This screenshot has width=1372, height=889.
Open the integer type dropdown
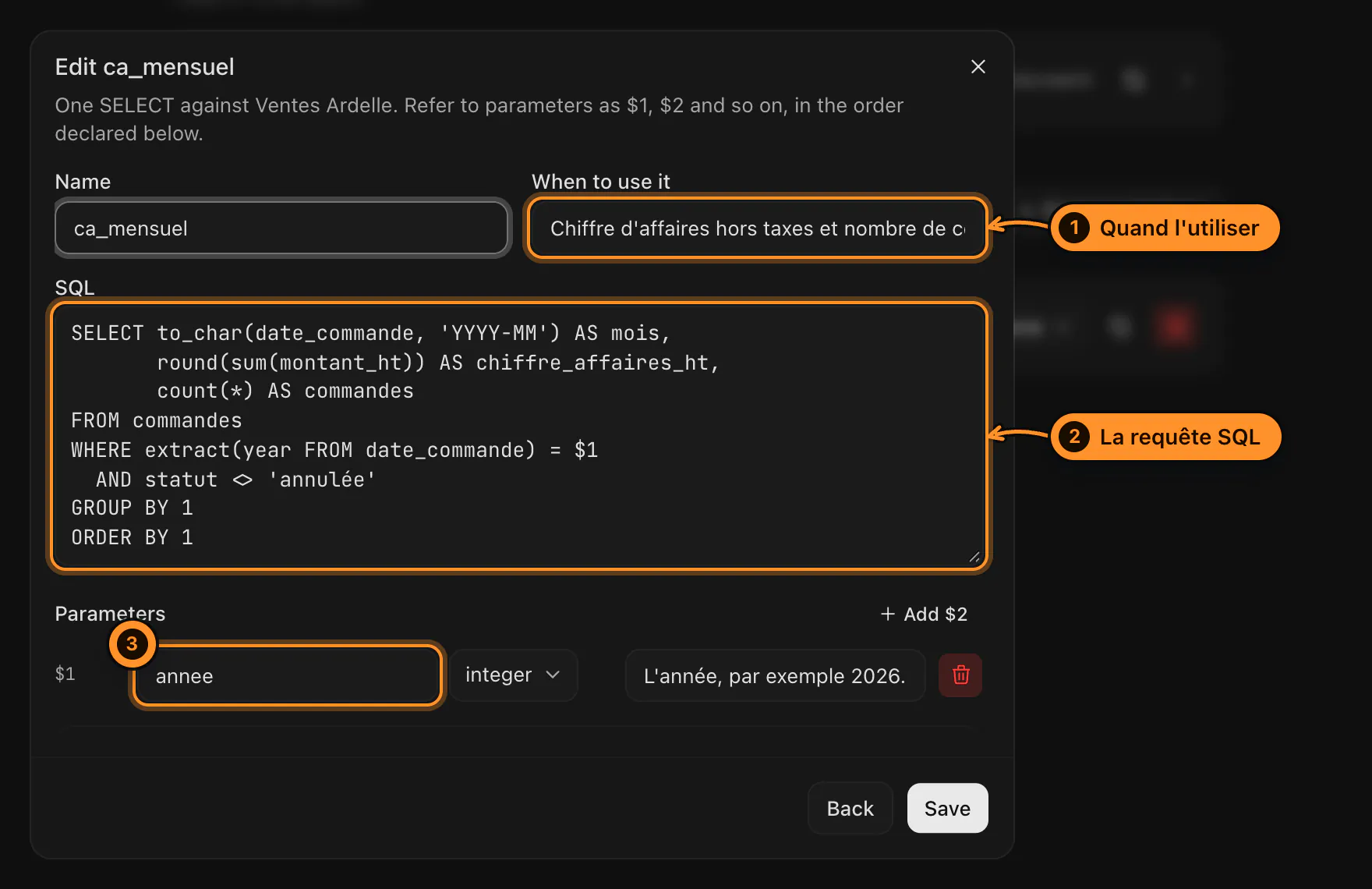[x=513, y=675]
